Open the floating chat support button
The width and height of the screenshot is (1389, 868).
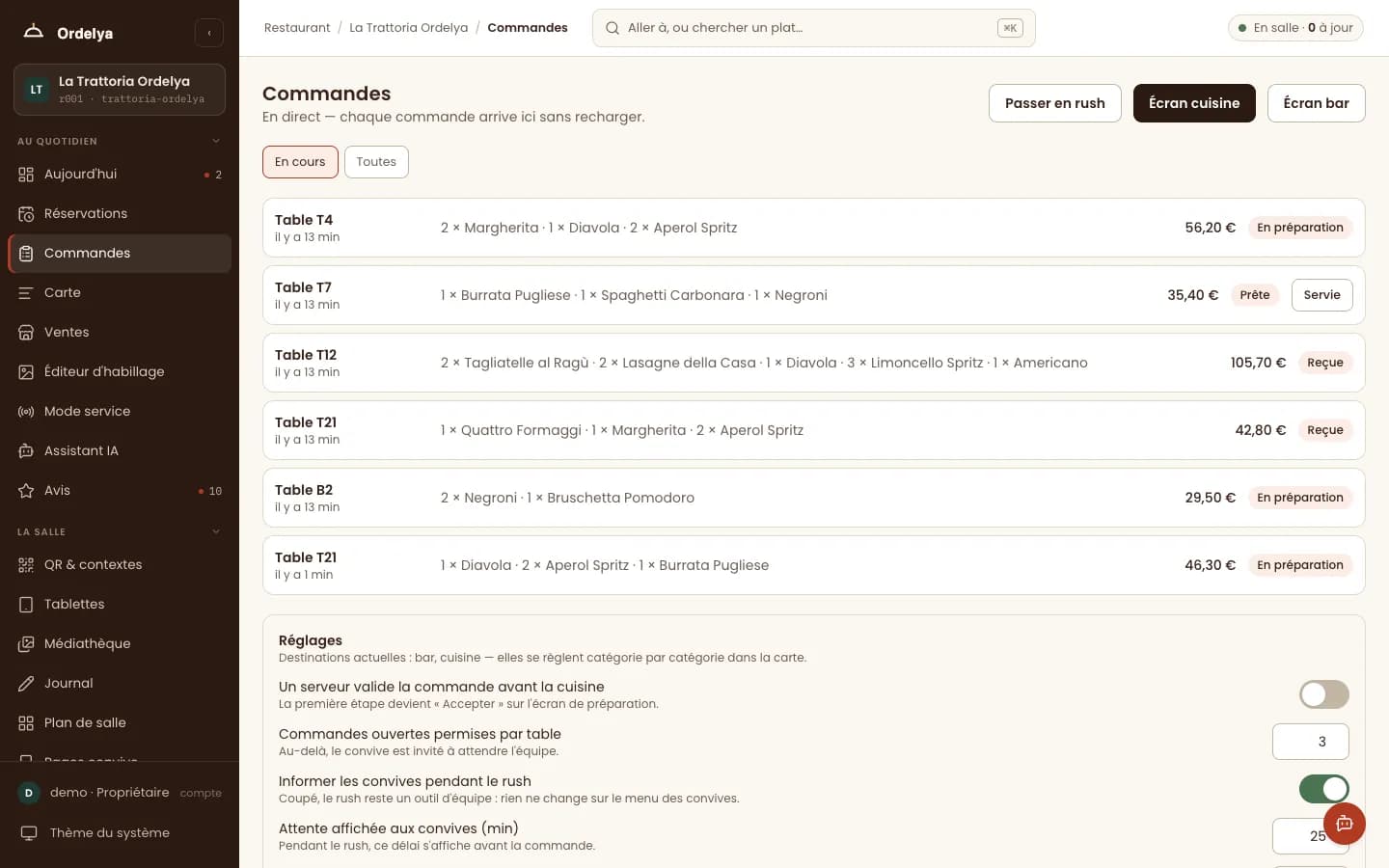coord(1345,824)
